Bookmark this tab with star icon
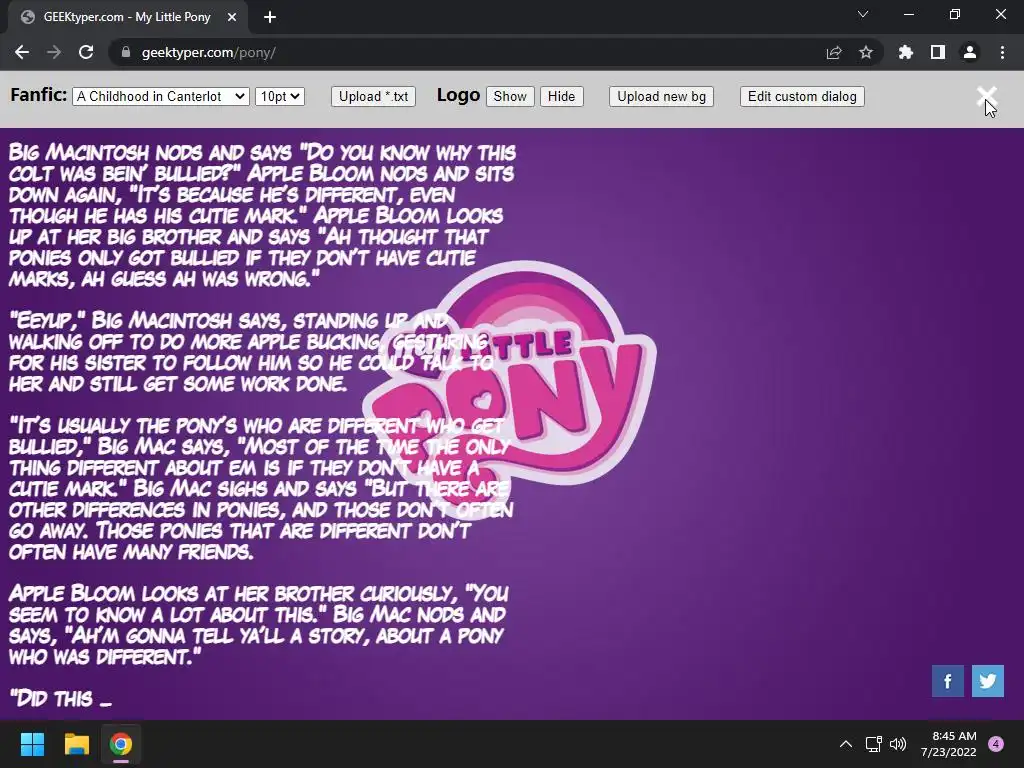 tap(866, 52)
